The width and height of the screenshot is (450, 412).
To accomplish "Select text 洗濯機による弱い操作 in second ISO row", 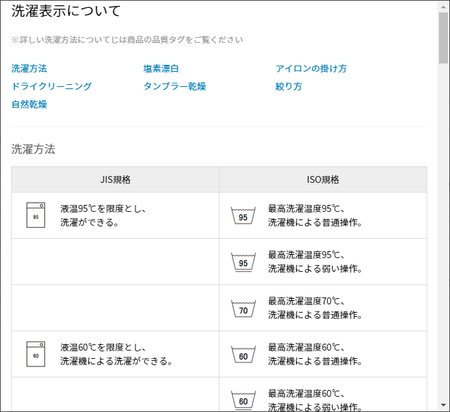I will [315, 269].
